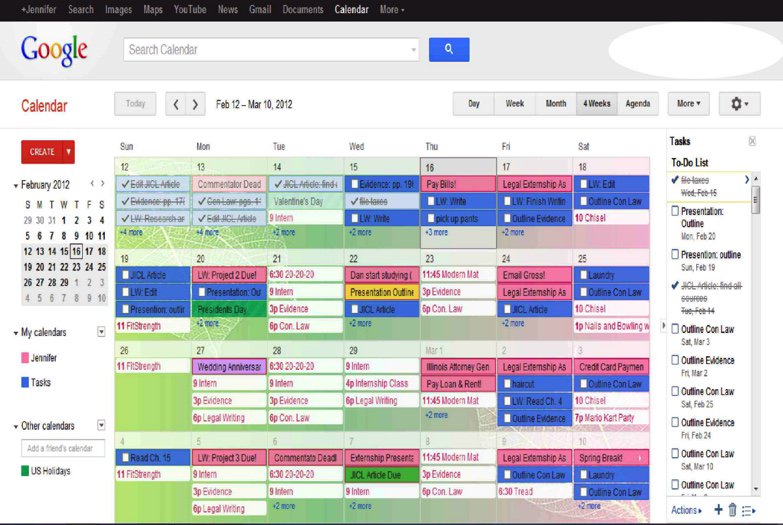Click the red Create button
This screenshot has width=783, height=525.
coord(42,152)
